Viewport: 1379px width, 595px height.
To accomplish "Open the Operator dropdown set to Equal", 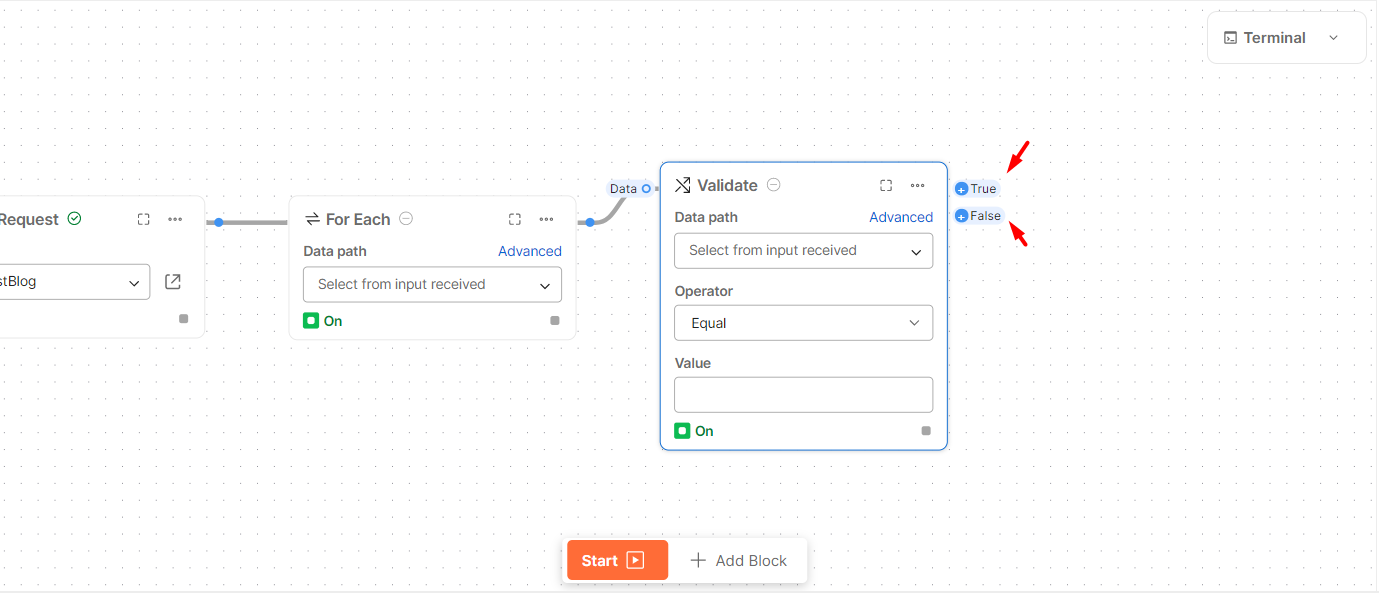I will pyautogui.click(x=803, y=323).
